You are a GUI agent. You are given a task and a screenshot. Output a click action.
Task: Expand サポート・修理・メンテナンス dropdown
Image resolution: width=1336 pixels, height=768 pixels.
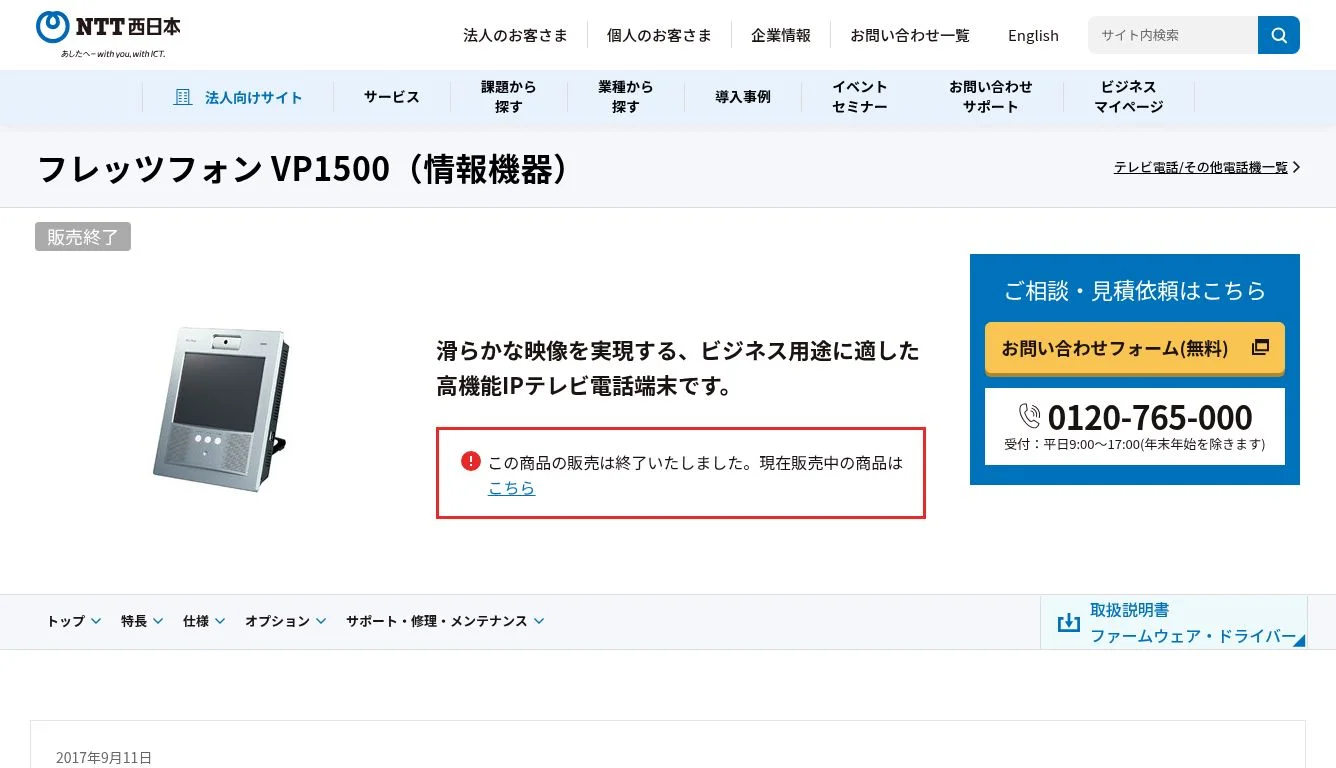446,621
